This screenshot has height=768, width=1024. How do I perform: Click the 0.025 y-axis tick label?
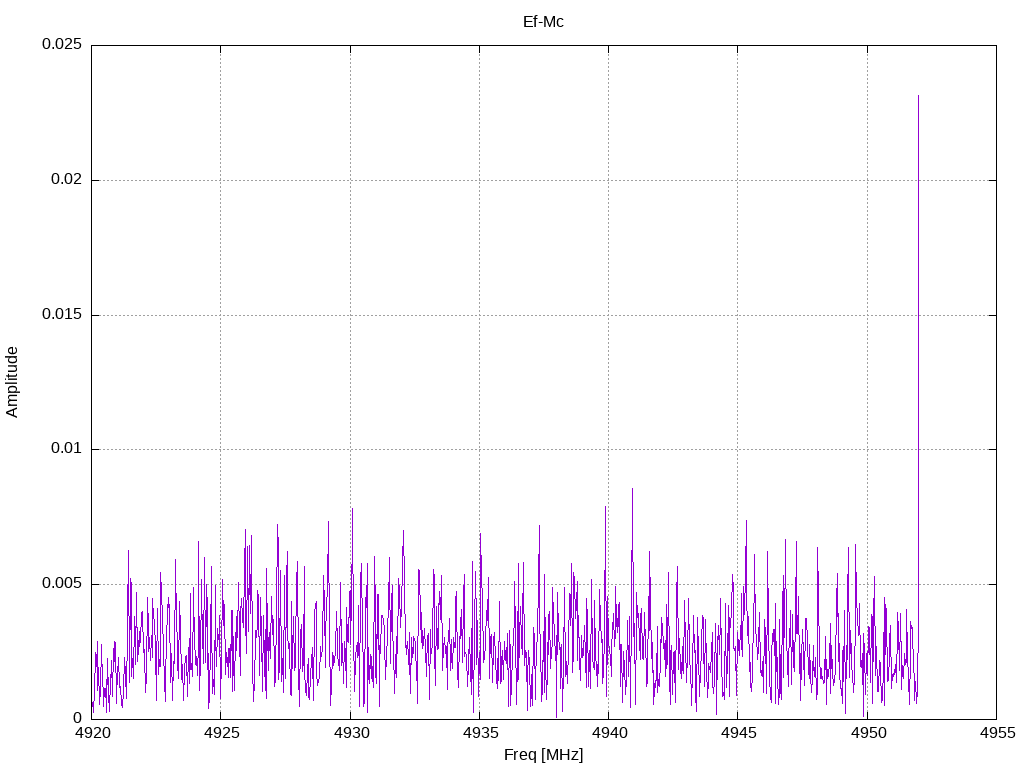pyautogui.click(x=61, y=45)
